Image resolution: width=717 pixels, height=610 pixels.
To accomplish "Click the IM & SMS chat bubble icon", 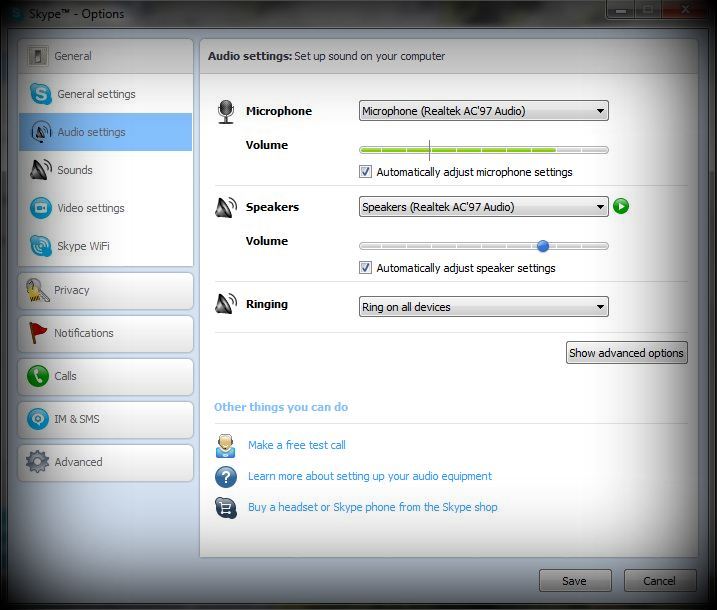I will [37, 419].
